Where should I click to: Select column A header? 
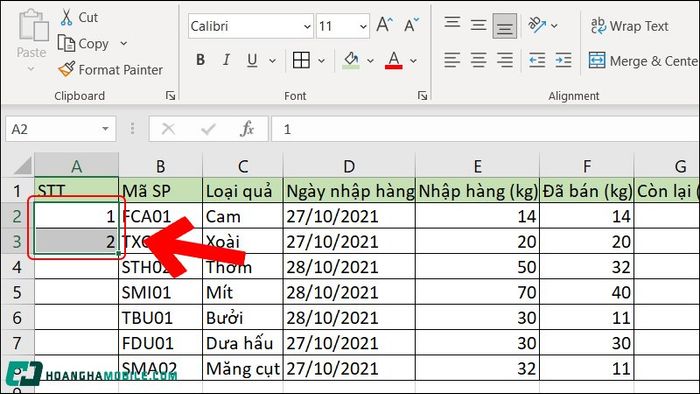(76, 166)
